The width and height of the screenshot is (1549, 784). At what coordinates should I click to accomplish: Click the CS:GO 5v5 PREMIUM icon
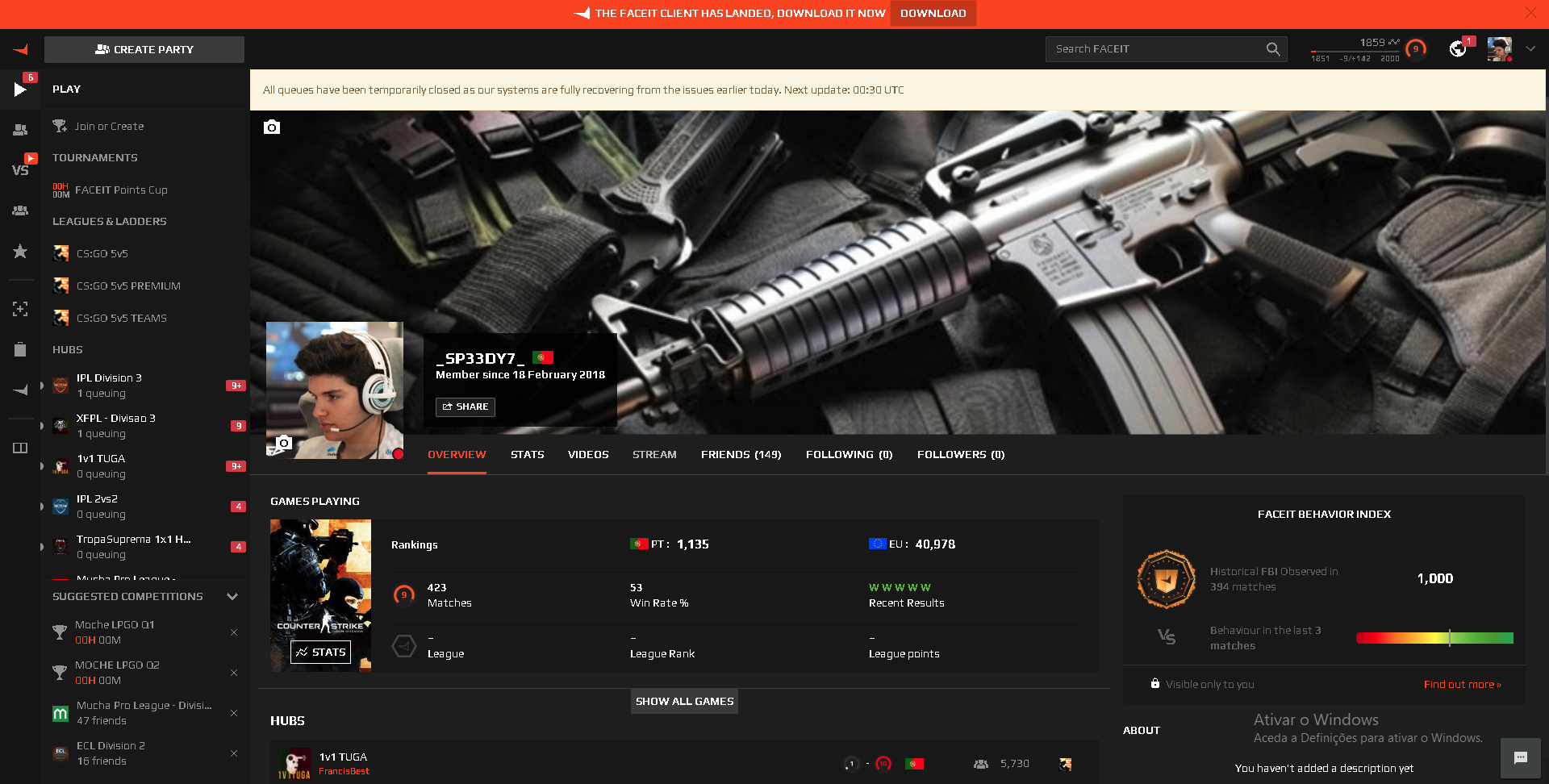(x=61, y=286)
